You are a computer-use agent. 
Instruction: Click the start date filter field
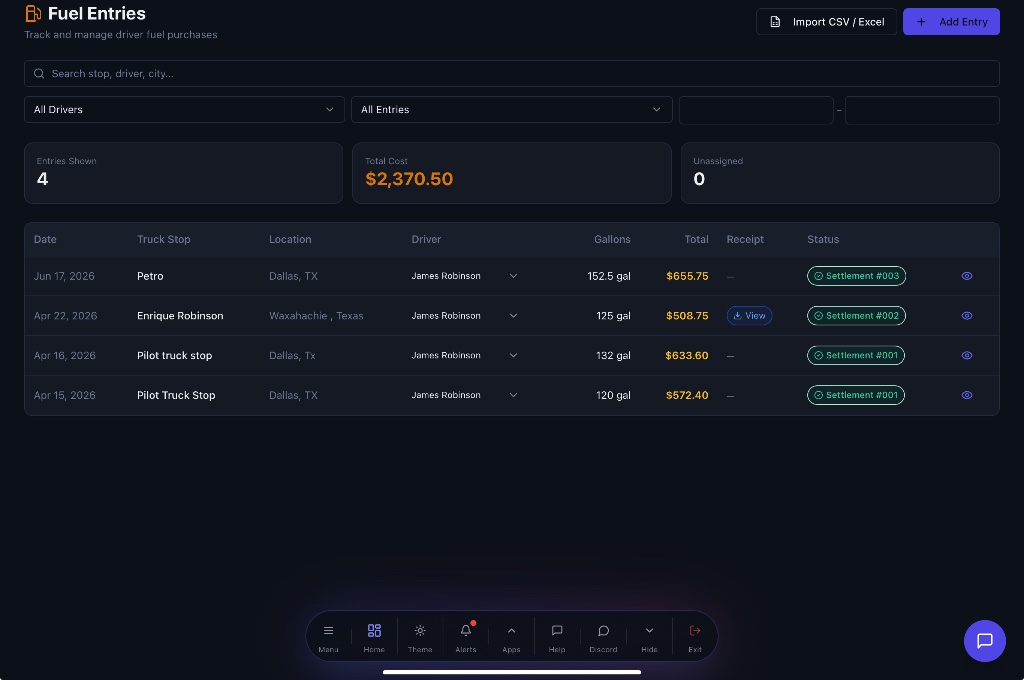point(756,110)
